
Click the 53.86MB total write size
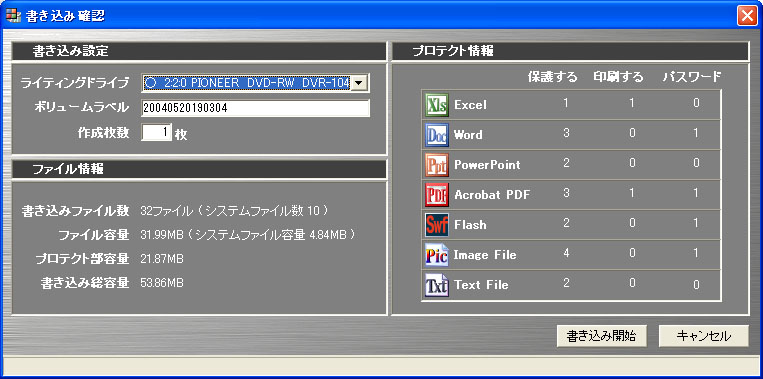(x=162, y=283)
